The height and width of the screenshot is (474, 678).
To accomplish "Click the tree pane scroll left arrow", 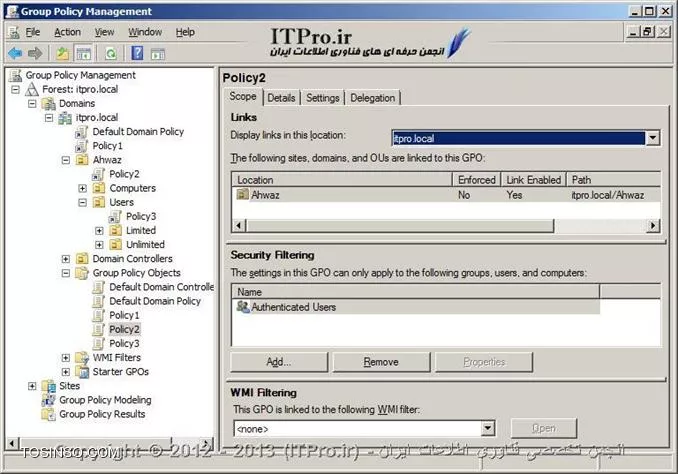I will [x=12, y=443].
